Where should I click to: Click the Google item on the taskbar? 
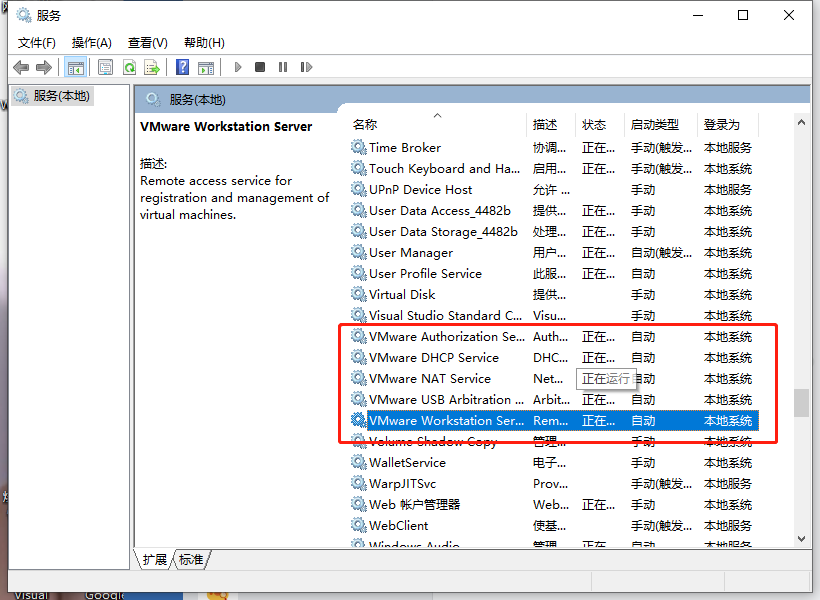tap(104, 595)
